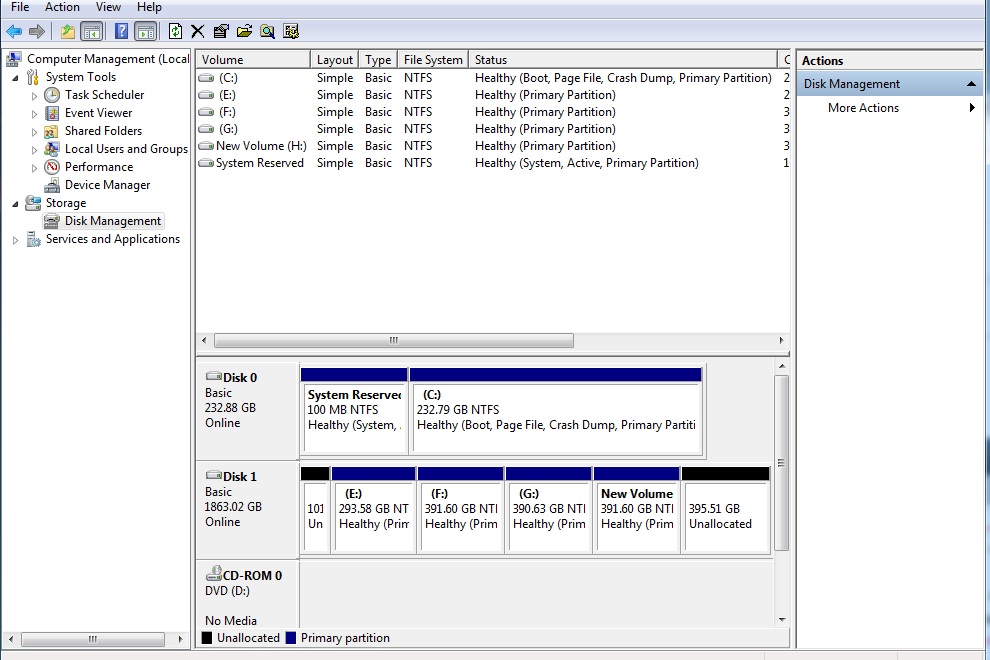Expand Services and Applications node

[x=15, y=240]
